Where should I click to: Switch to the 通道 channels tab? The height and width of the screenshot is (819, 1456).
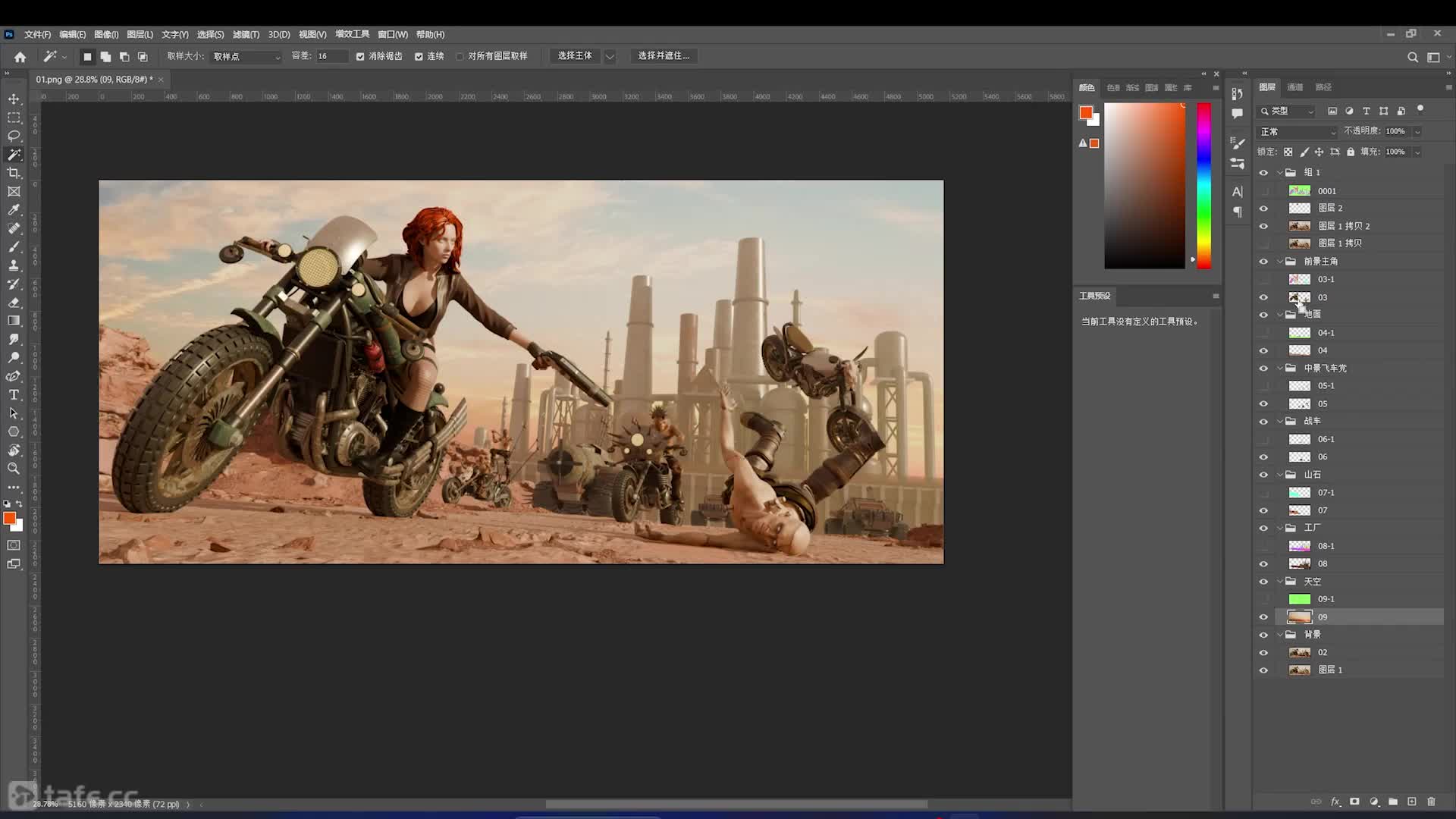pos(1295,88)
